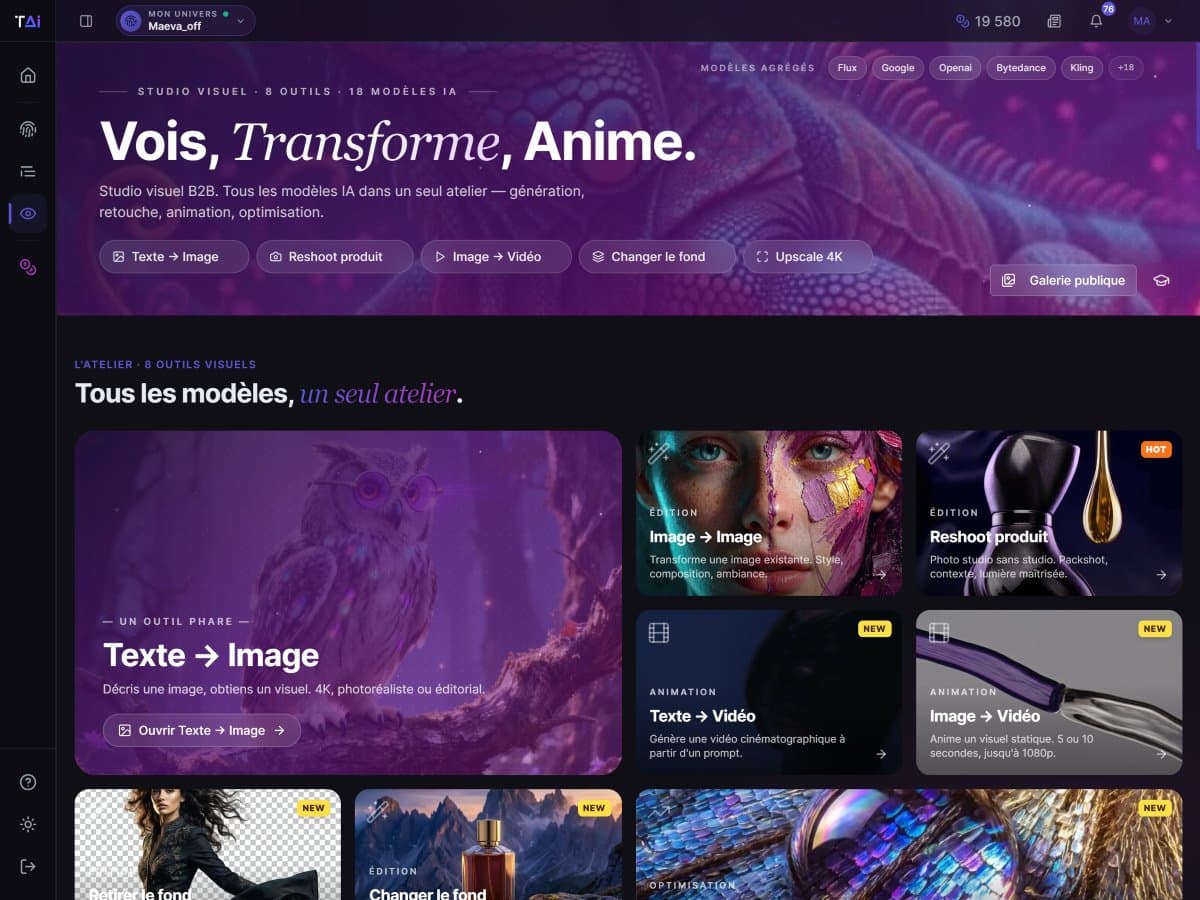Click magic wand icon on Reshoot produit card
This screenshot has height=900, width=1200.
[939, 453]
